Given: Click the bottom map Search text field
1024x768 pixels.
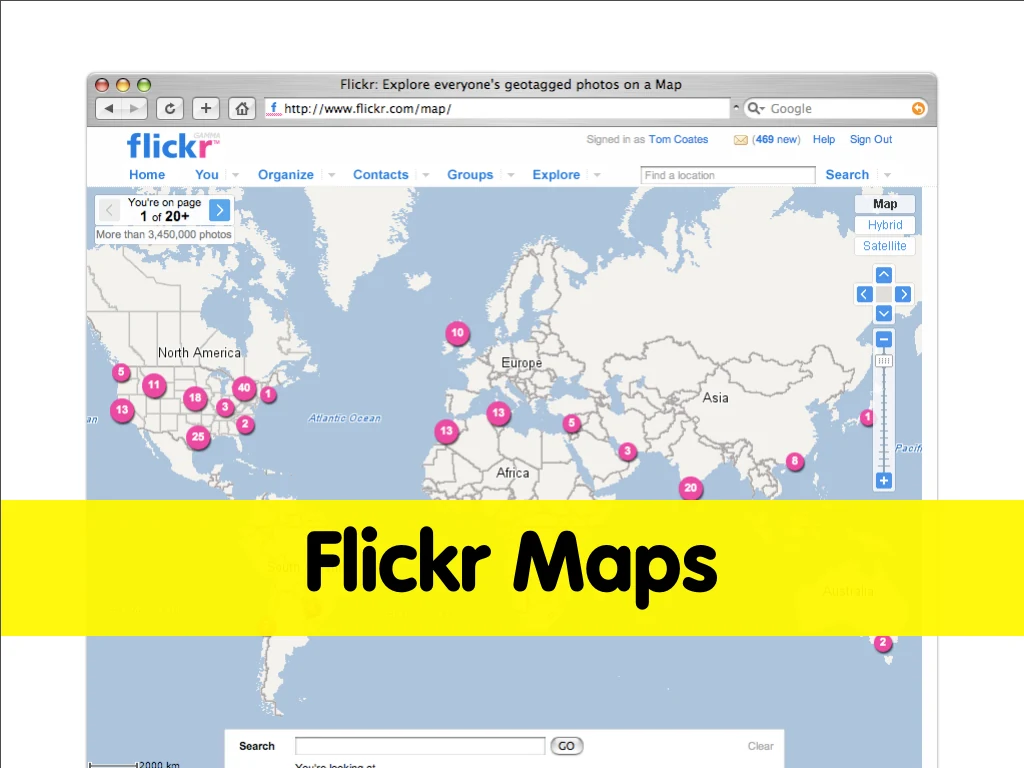Looking at the screenshot, I should click(420, 746).
